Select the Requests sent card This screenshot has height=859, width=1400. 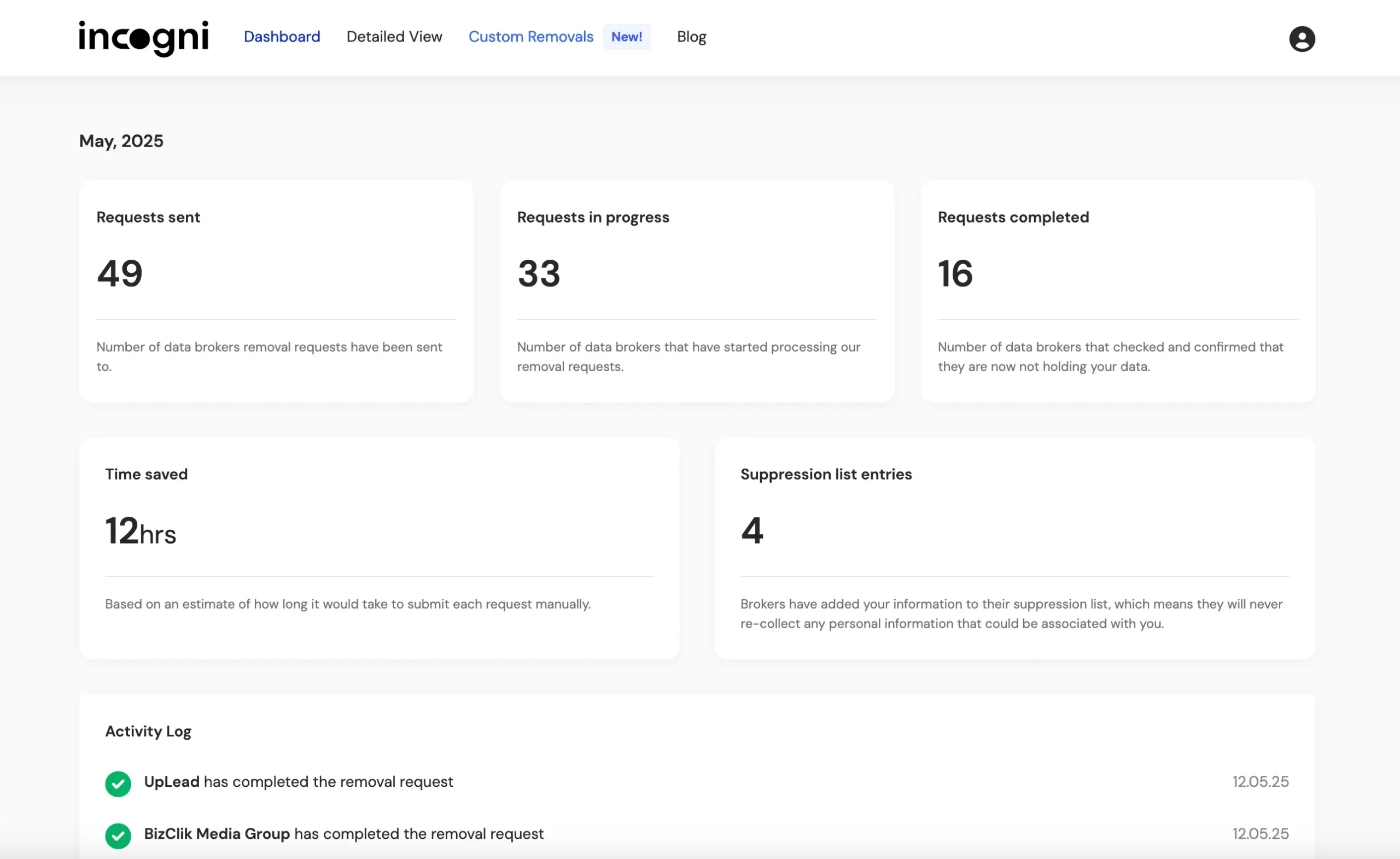tap(276, 291)
